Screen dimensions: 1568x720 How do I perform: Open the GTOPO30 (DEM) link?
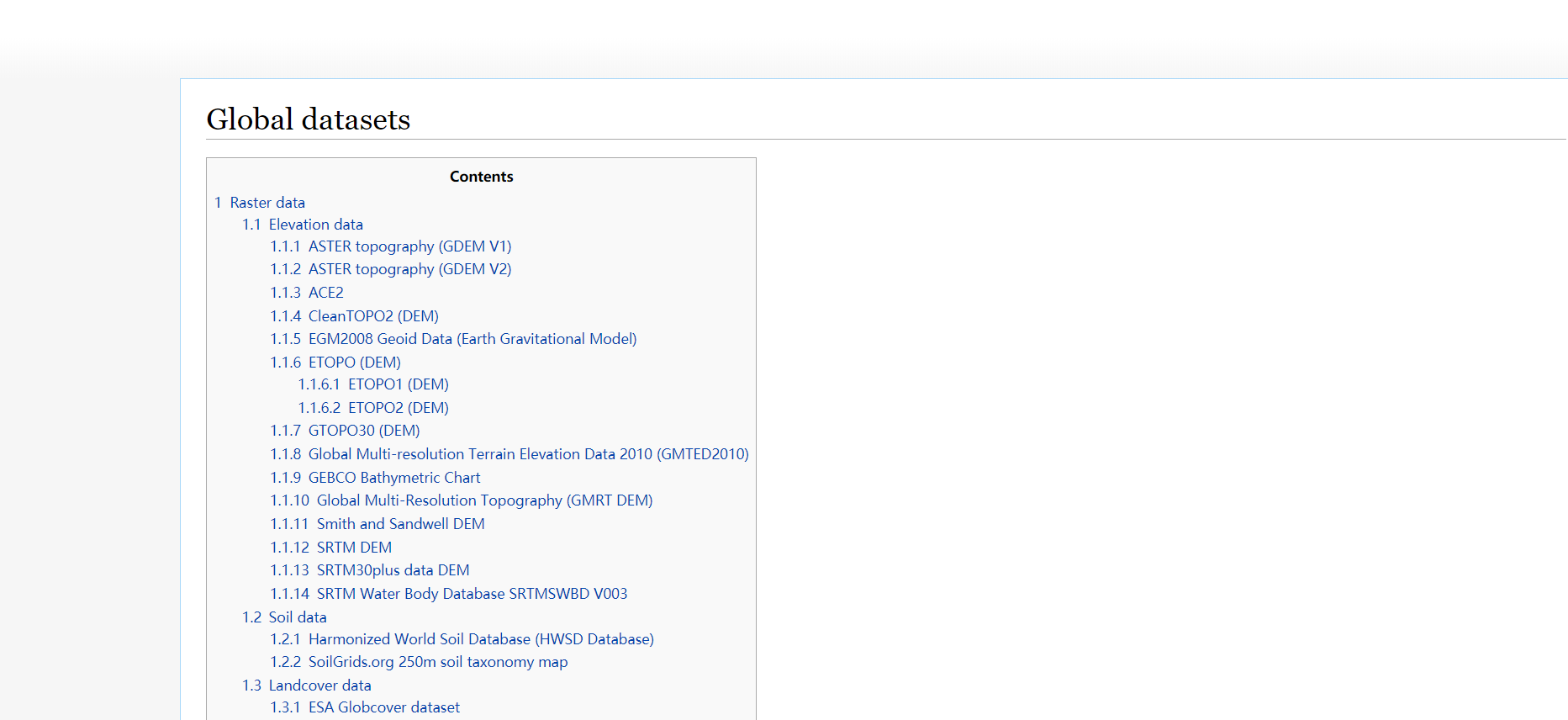pos(363,431)
